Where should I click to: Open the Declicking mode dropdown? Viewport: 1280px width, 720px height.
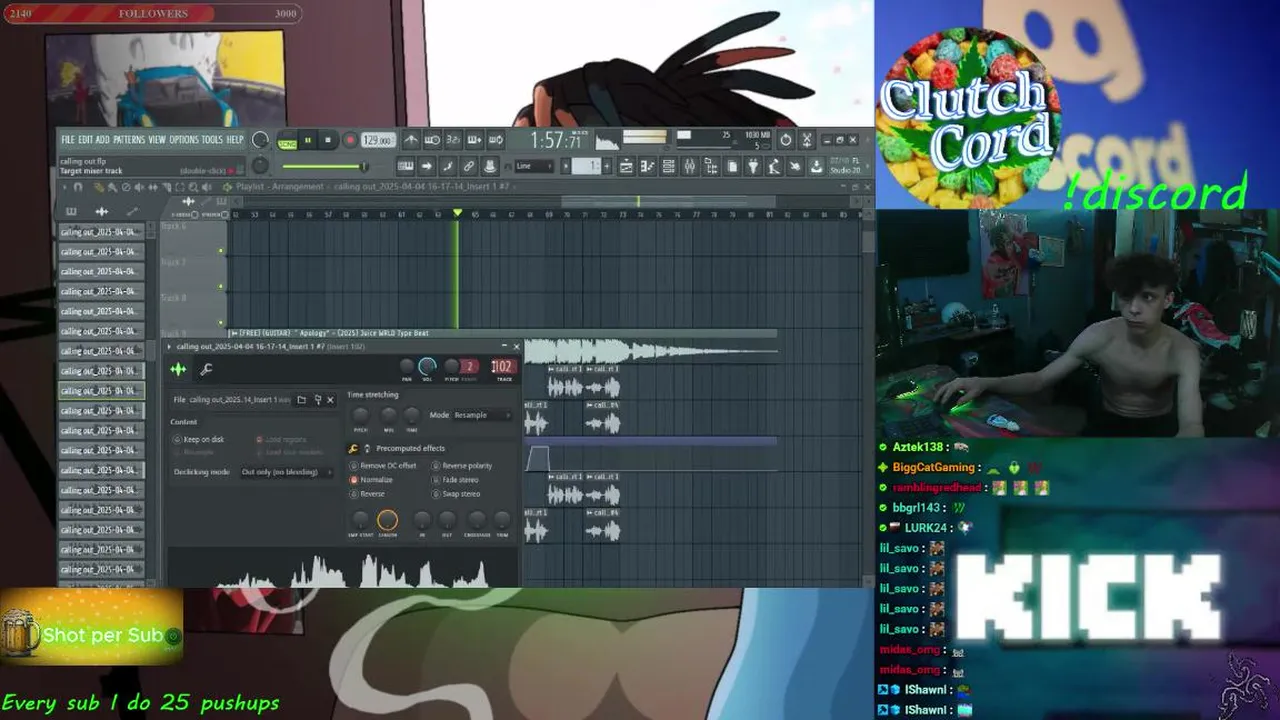tap(287, 472)
